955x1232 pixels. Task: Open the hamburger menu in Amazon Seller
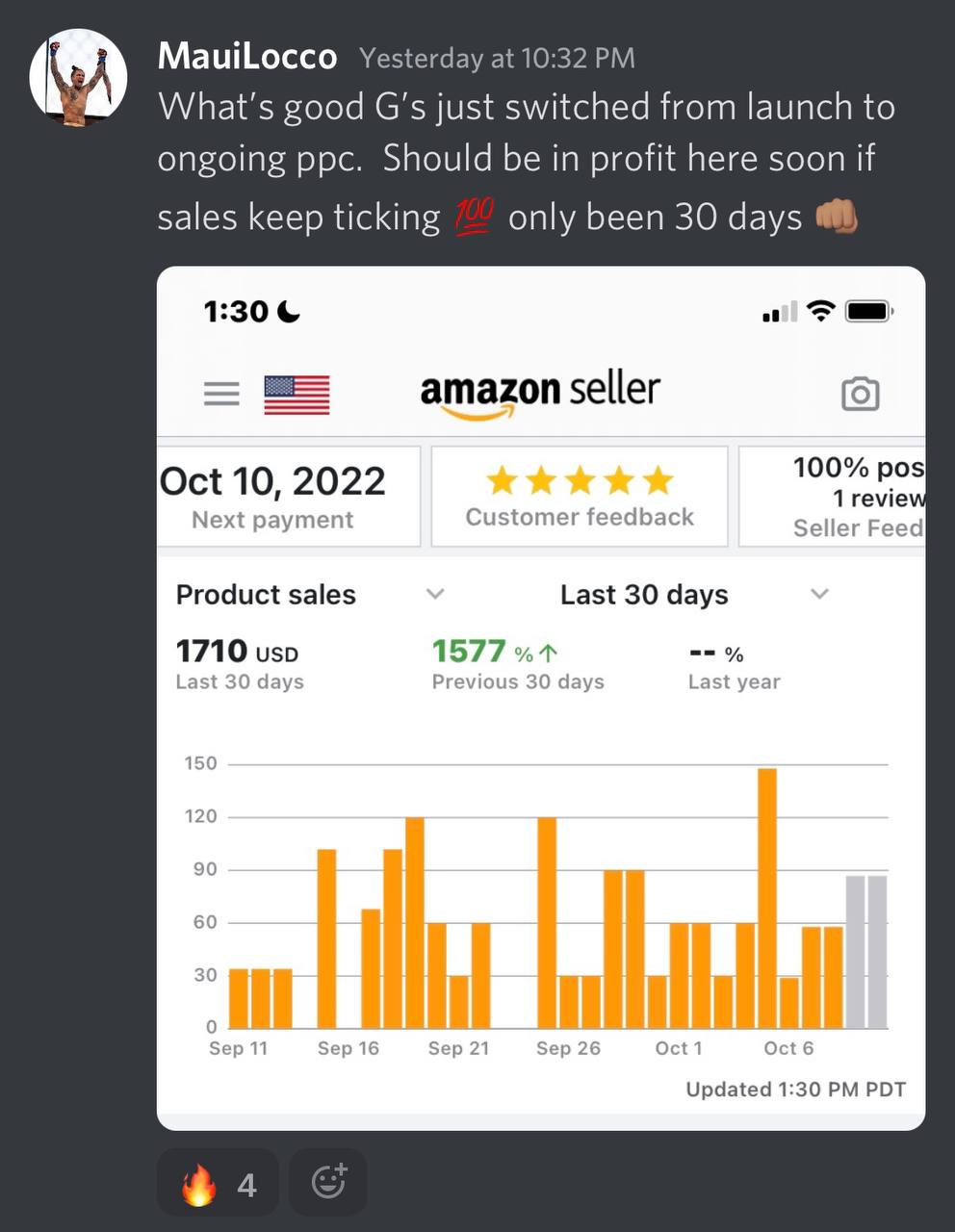pyautogui.click(x=221, y=394)
